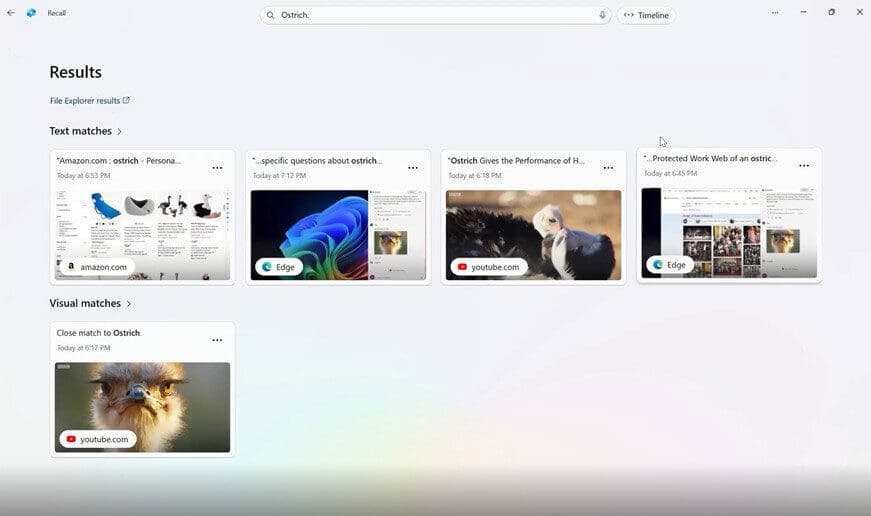Click the Recall app logo icon
Screen dimensions: 871x516
point(32,13)
